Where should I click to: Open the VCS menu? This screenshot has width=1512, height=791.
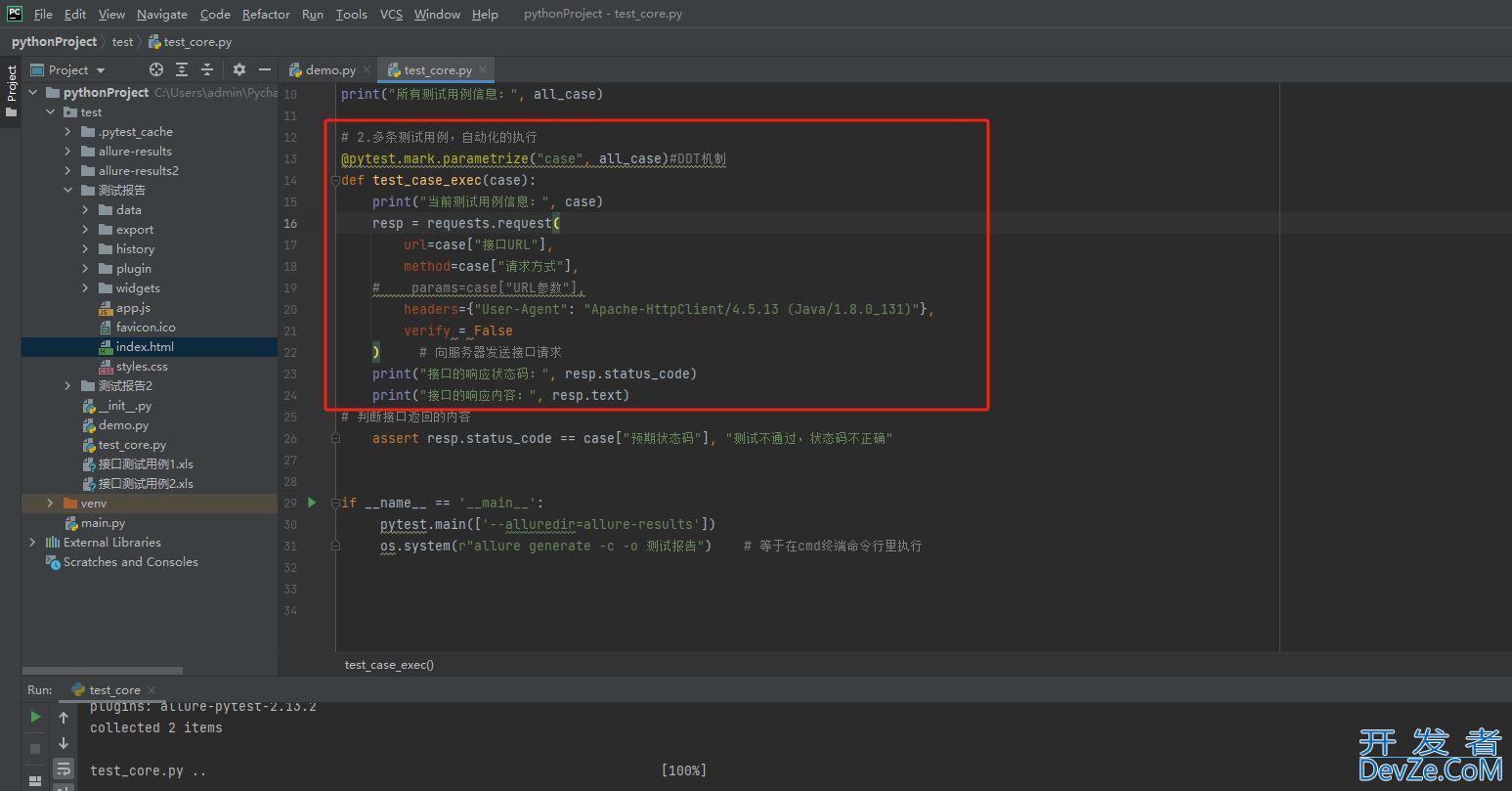[391, 14]
